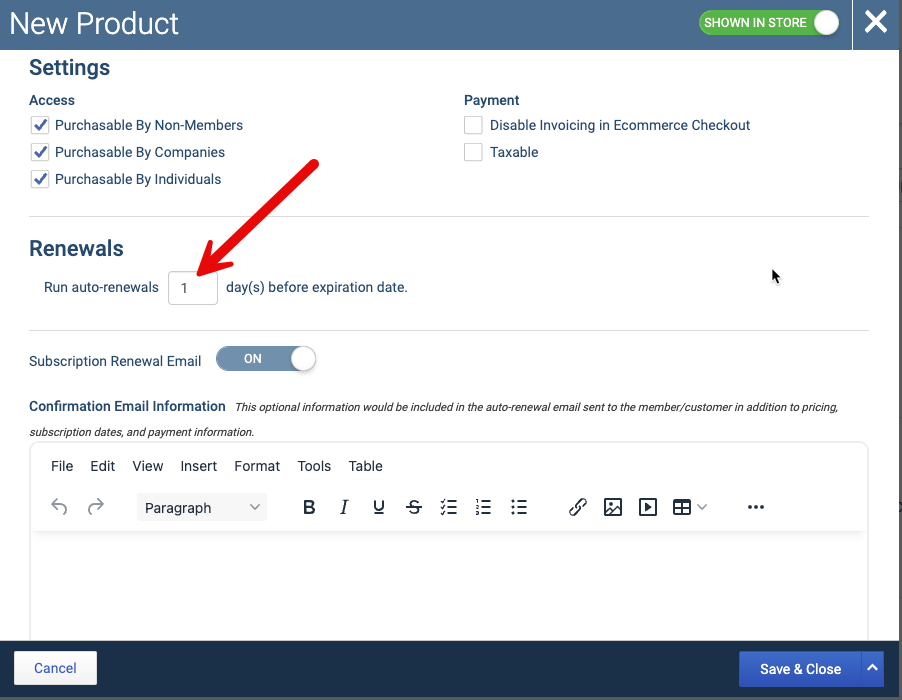Screen dimensions: 902x700
Task: Insert a numbered list
Action: tap(483, 507)
